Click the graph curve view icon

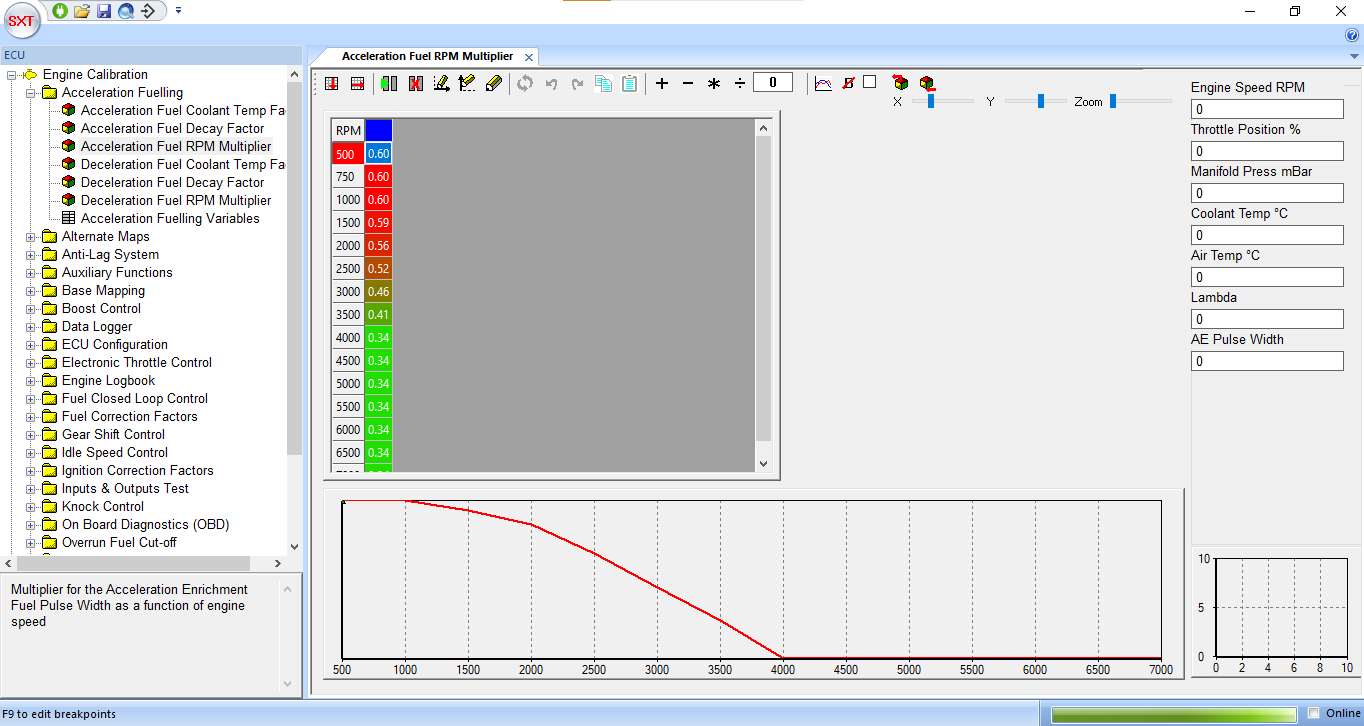(823, 84)
